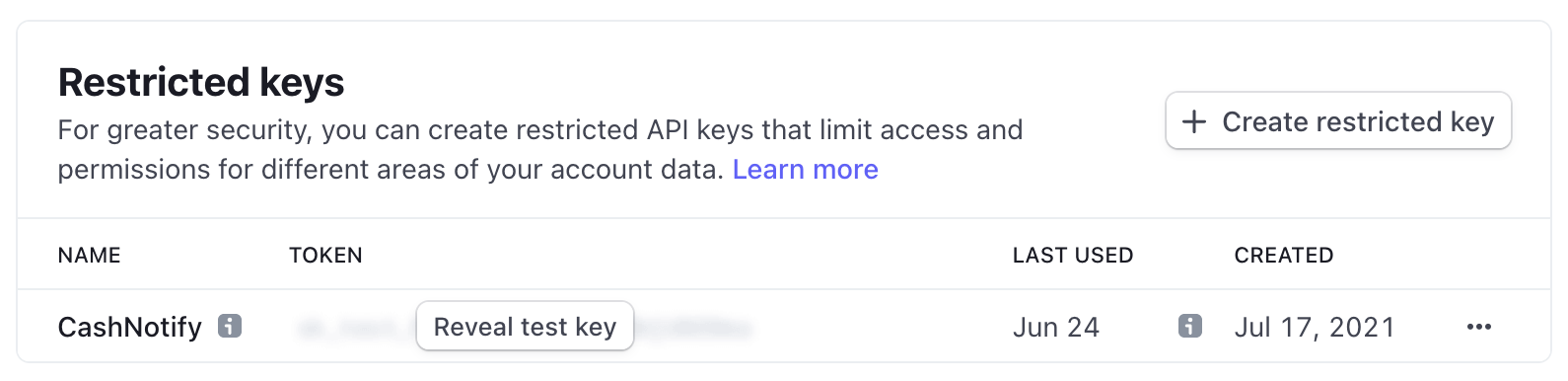Click the TOKEN column header
1568x381 pixels.
325,256
